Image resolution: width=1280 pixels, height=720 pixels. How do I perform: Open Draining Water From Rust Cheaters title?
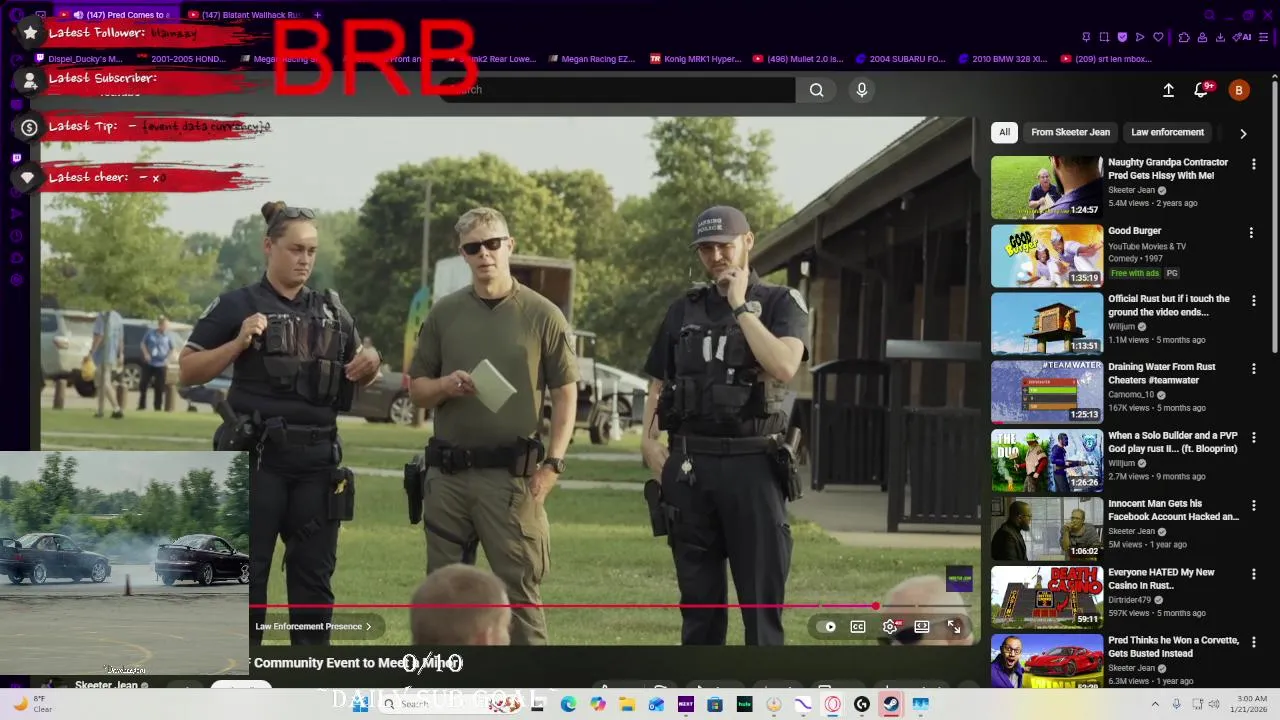(1169, 374)
